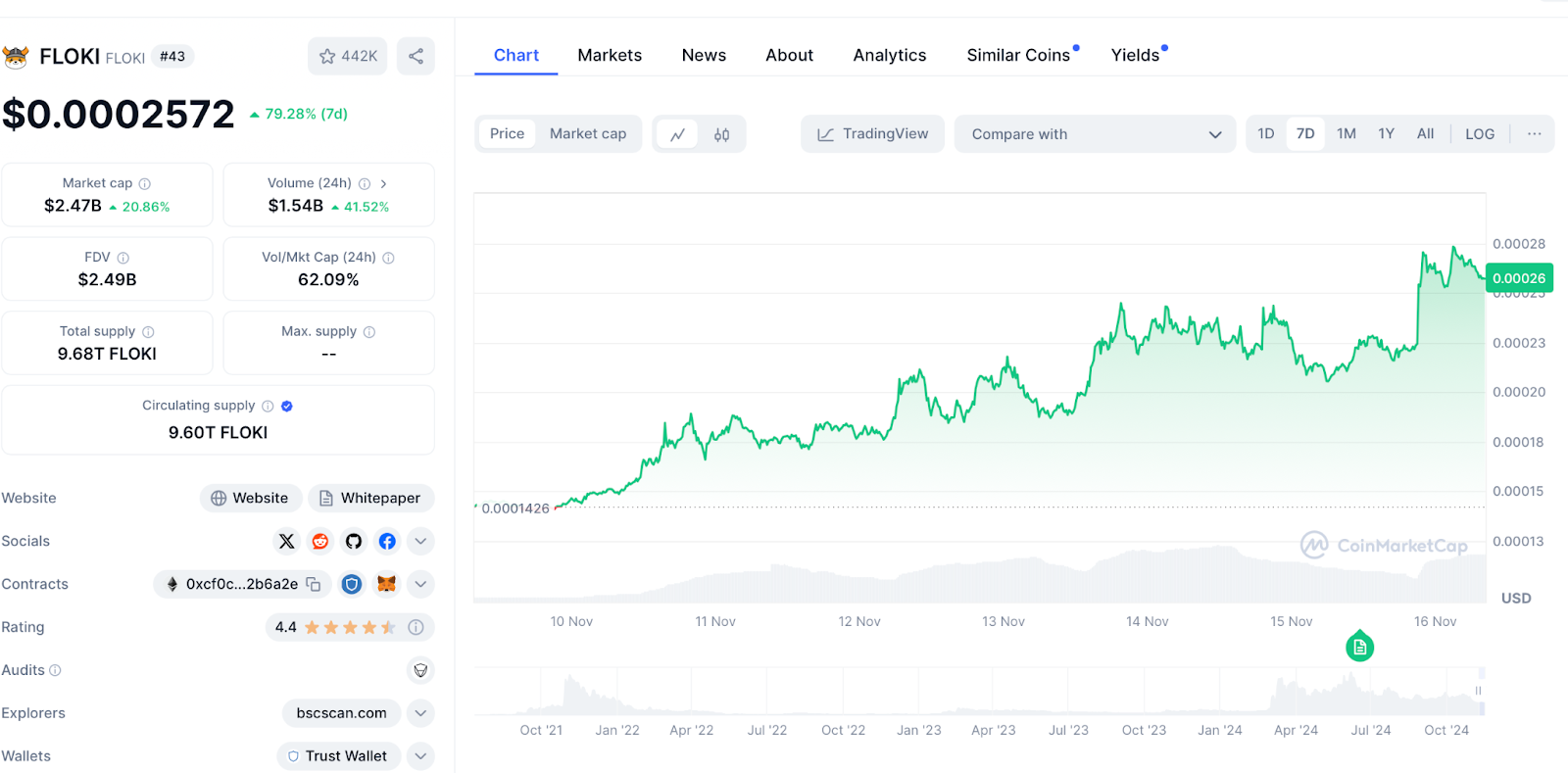
Task: Expand more Socials links
Action: tap(420, 541)
